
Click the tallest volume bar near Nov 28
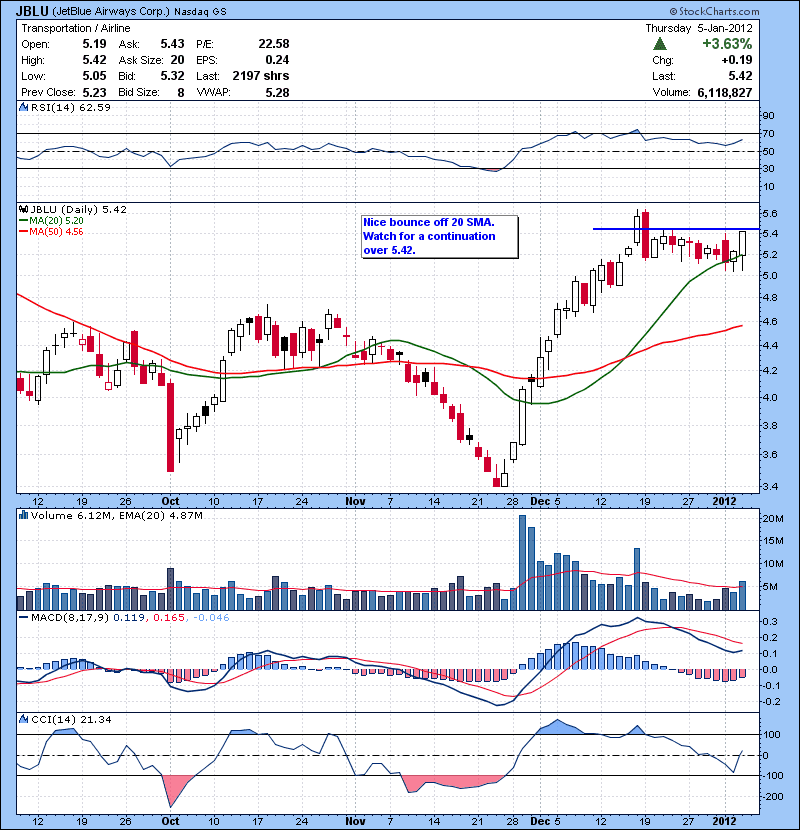tap(523, 563)
